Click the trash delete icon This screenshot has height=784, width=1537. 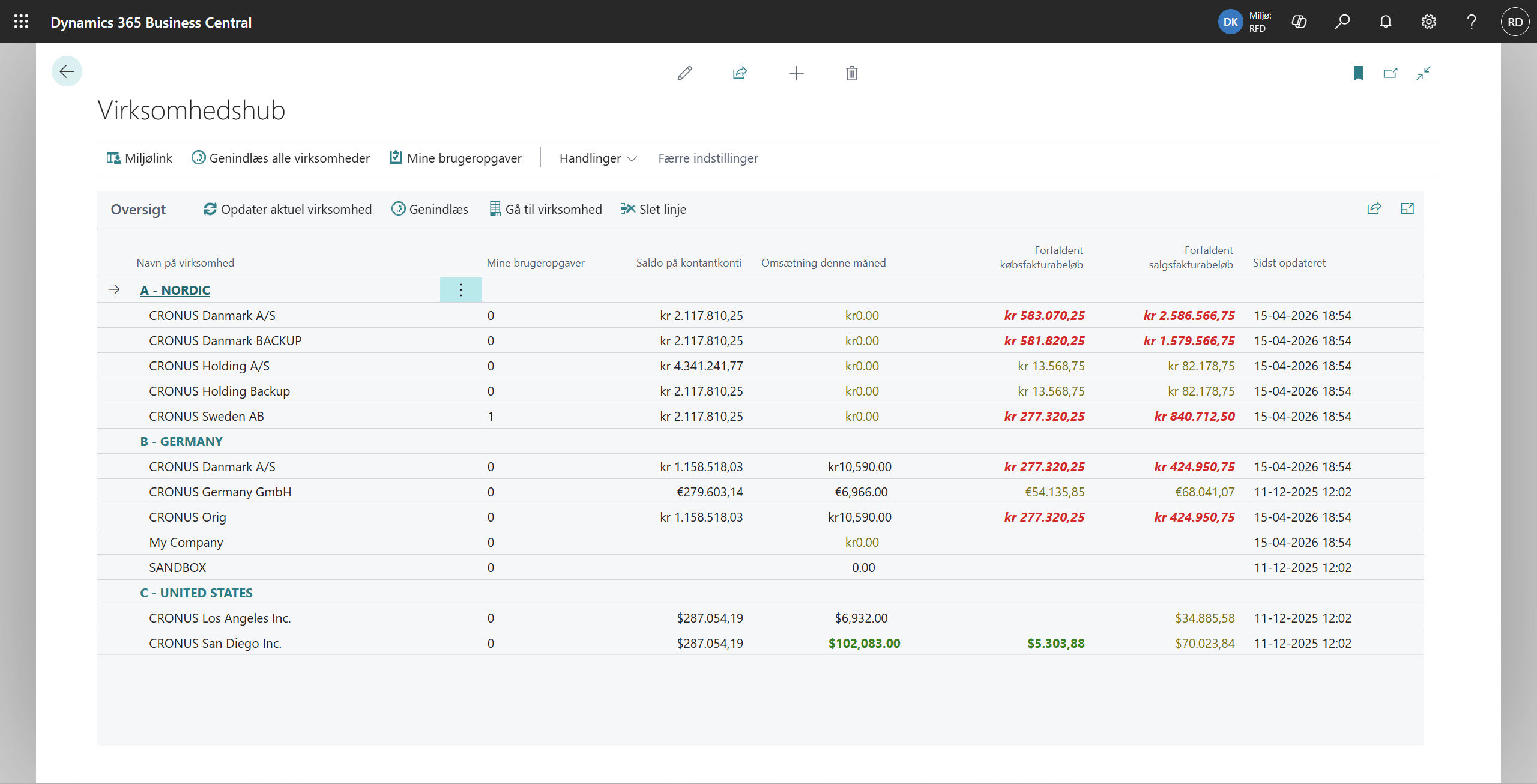[x=851, y=73]
